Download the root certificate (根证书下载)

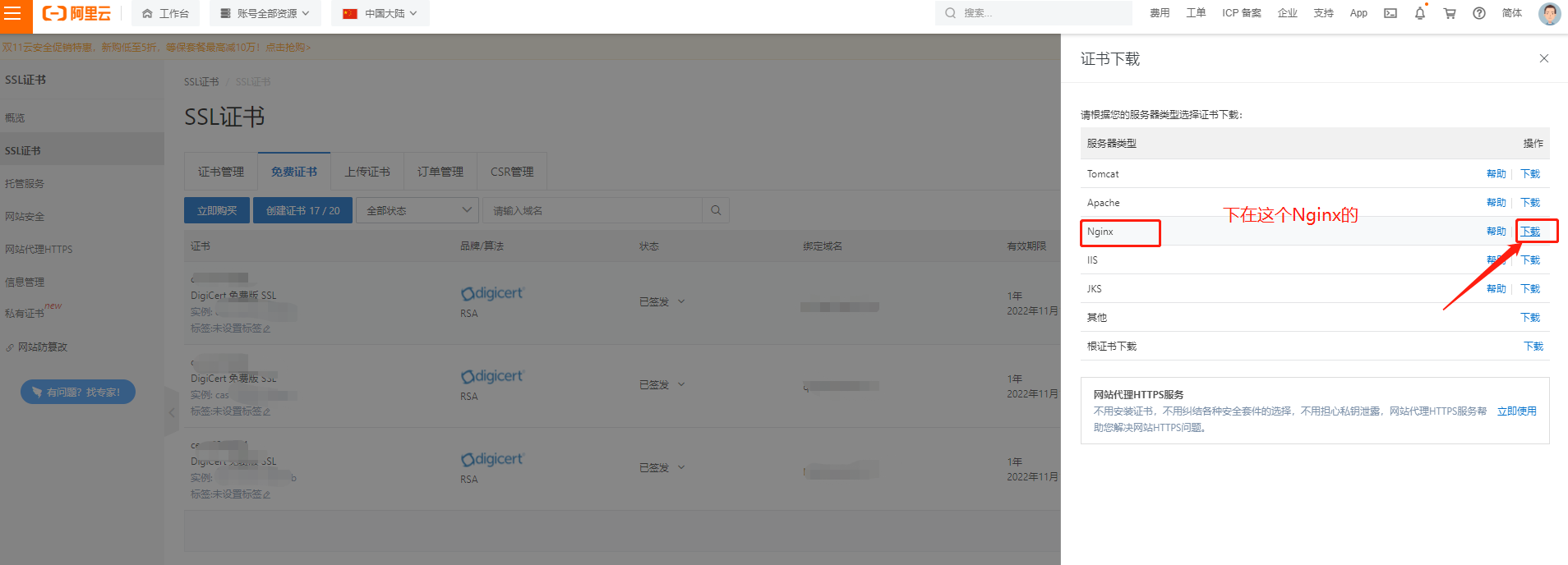(x=1533, y=347)
